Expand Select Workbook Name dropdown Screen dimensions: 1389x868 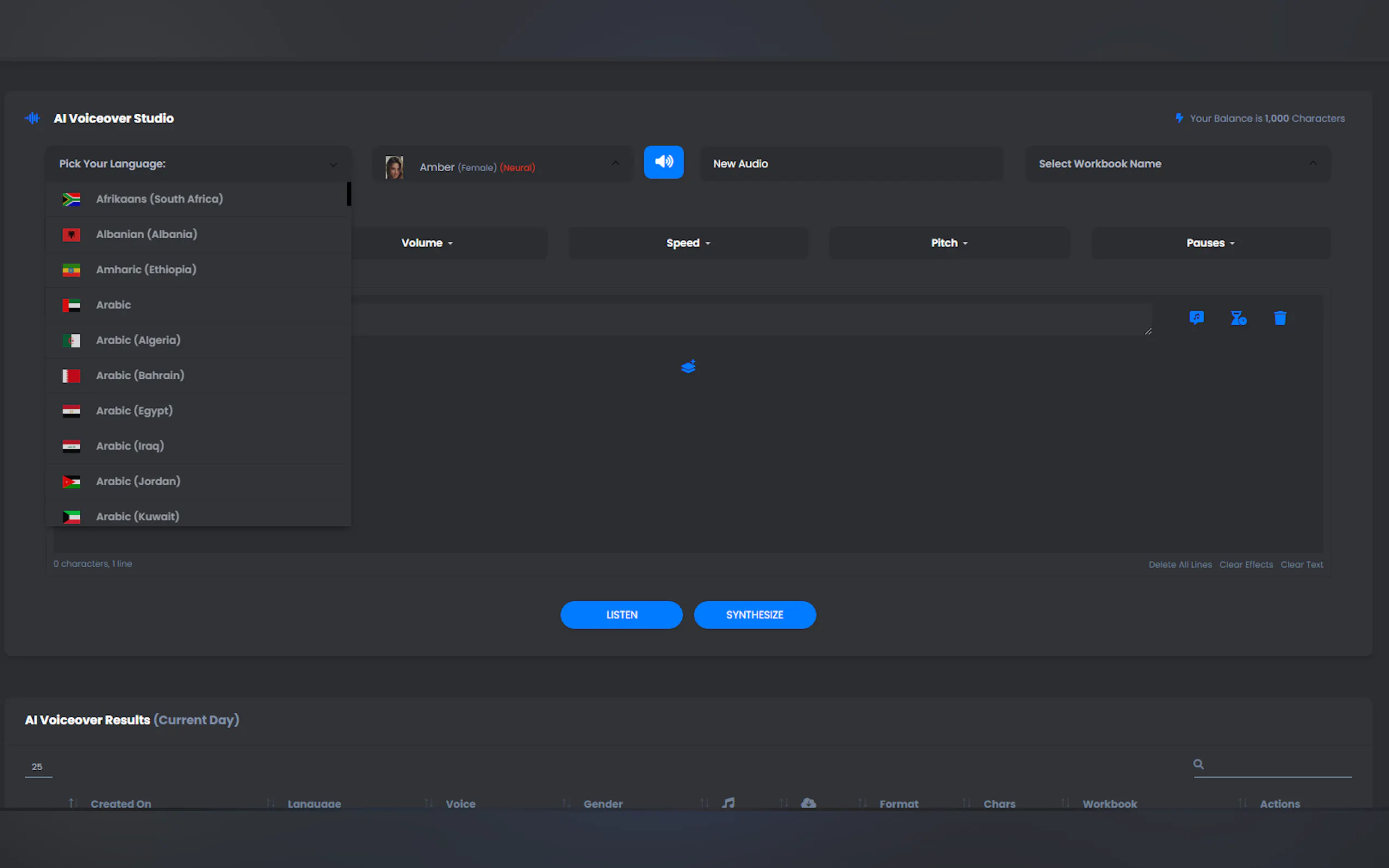click(x=1177, y=163)
